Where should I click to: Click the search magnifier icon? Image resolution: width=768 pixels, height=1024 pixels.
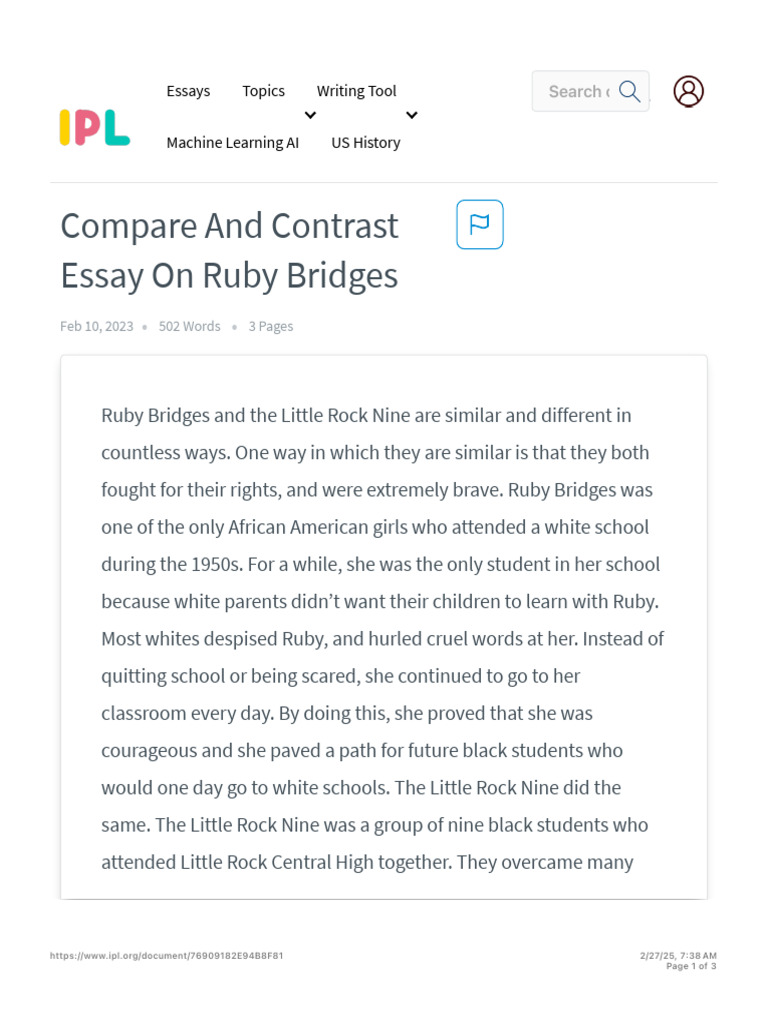click(x=629, y=92)
